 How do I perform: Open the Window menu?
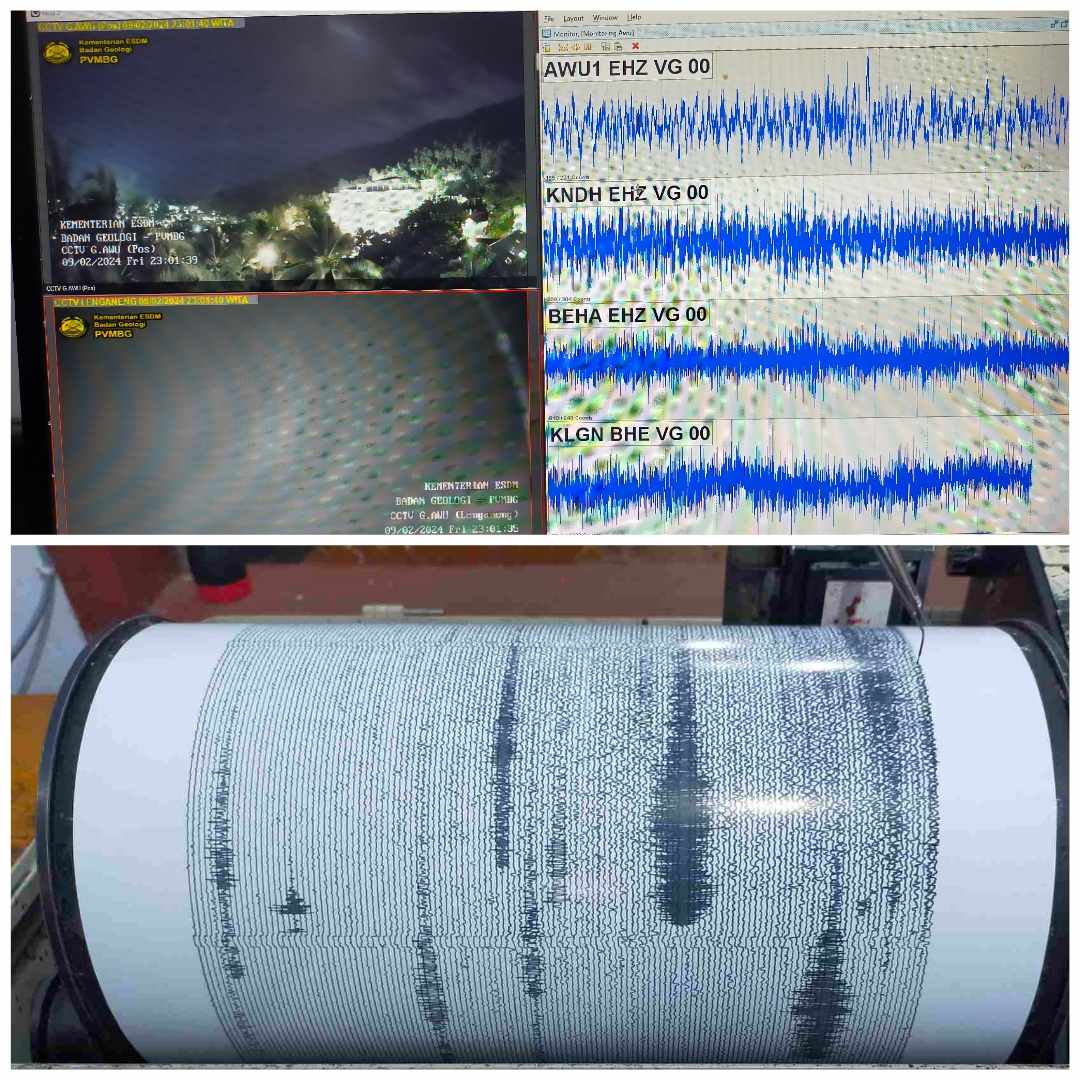pyautogui.click(x=605, y=18)
